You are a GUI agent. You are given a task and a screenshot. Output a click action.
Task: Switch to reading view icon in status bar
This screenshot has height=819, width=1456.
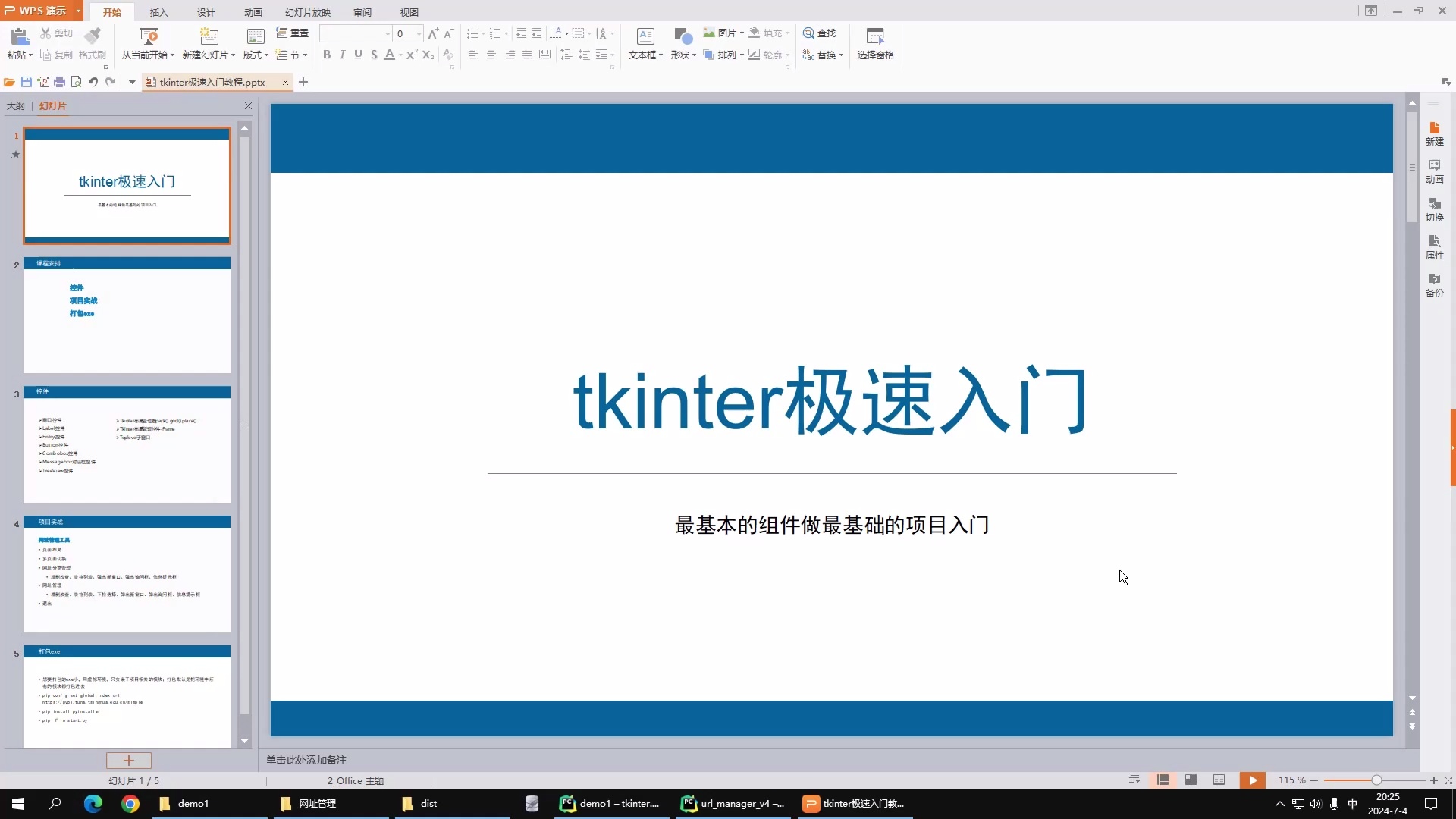[1219, 780]
